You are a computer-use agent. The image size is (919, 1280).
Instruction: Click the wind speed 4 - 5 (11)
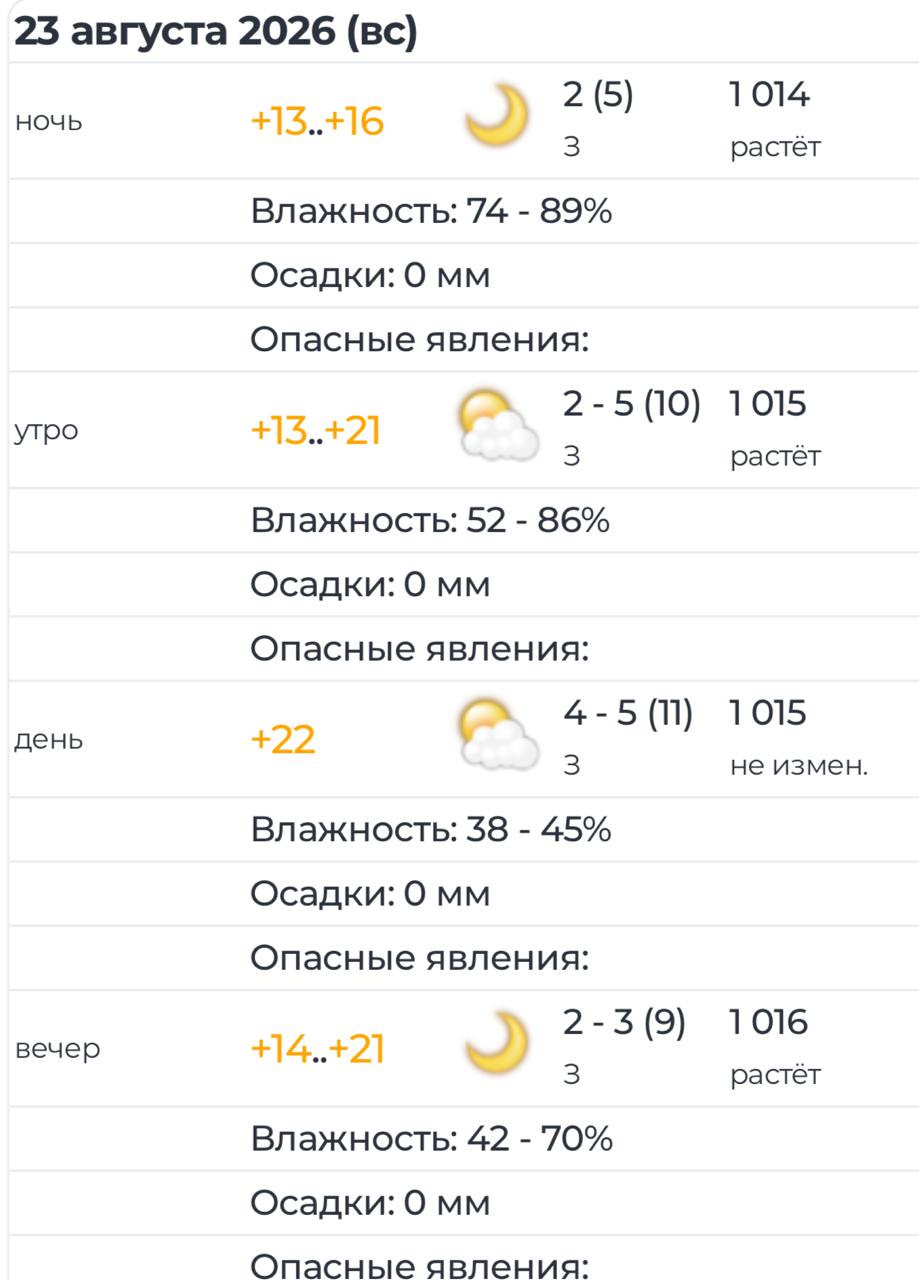coord(628,714)
